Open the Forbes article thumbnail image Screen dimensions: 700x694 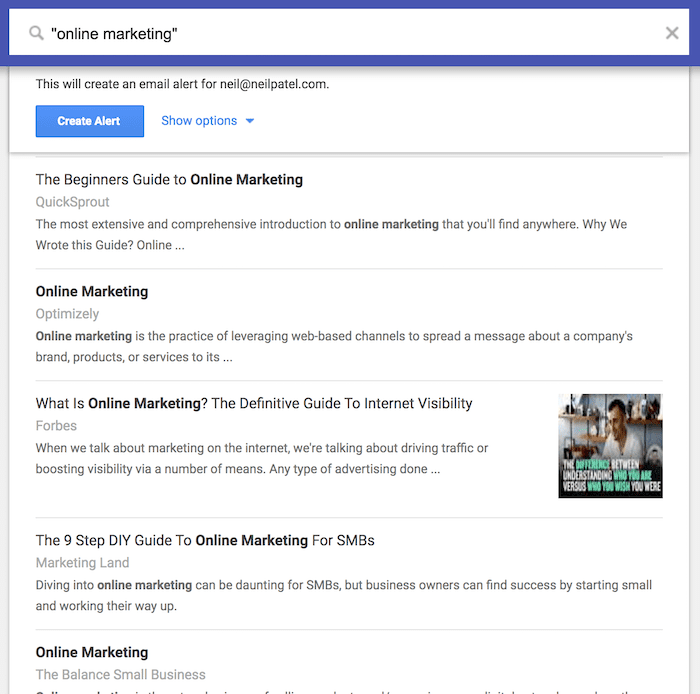(610, 446)
